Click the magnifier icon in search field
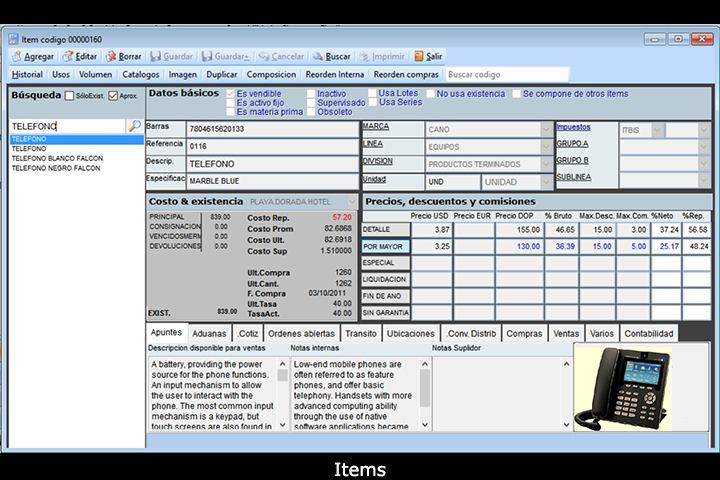The height and width of the screenshot is (480, 720). [134, 126]
